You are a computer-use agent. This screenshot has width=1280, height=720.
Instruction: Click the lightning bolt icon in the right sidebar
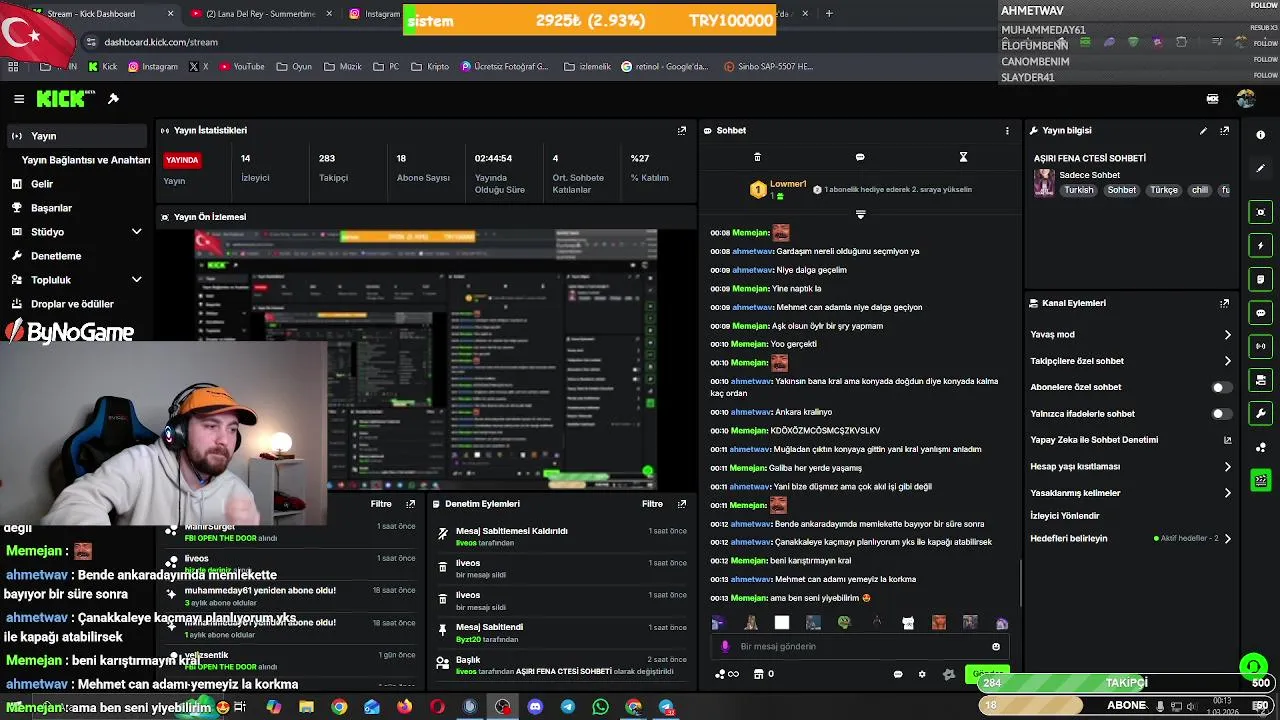1260,246
